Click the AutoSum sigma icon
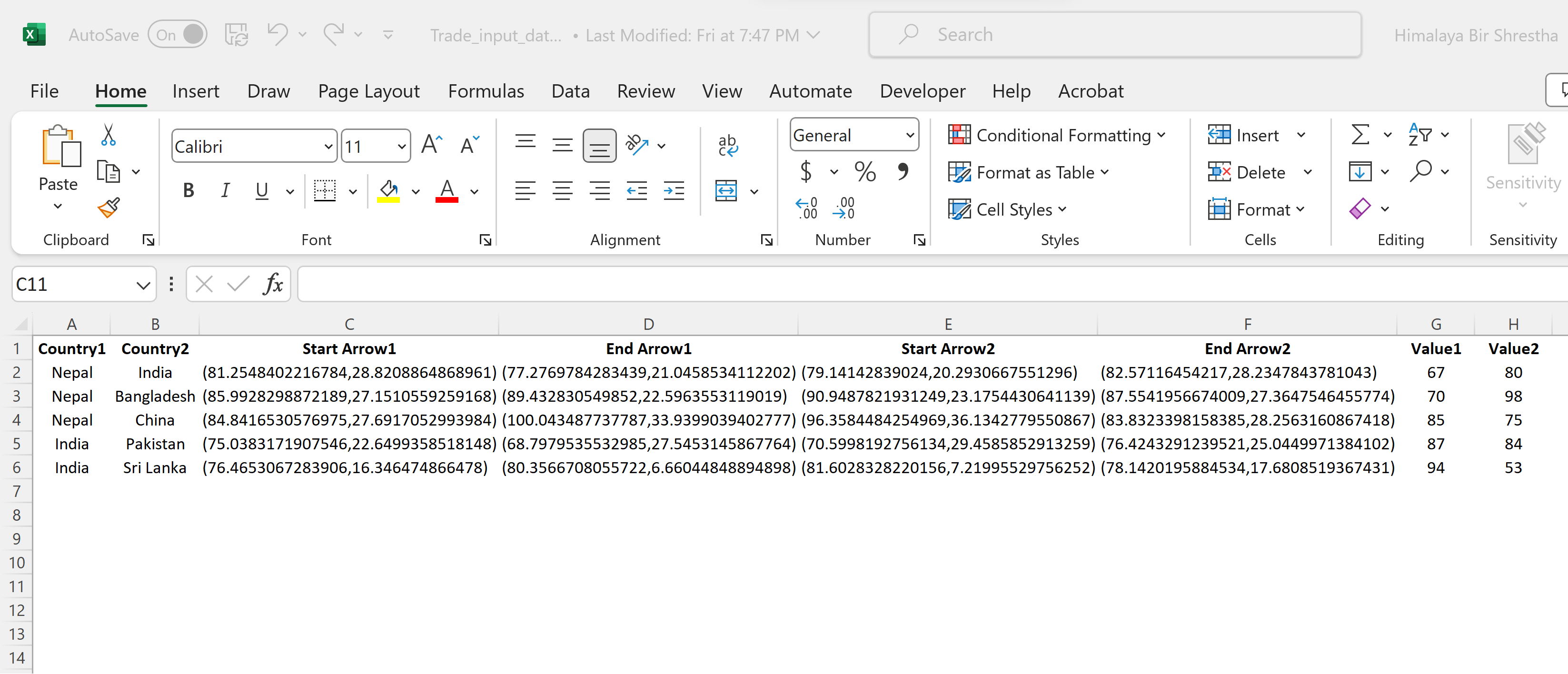1568x674 pixels. (1360, 135)
